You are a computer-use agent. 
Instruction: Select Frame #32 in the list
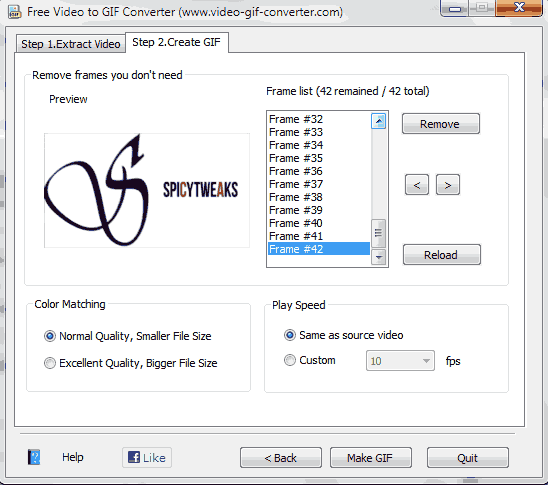319,119
